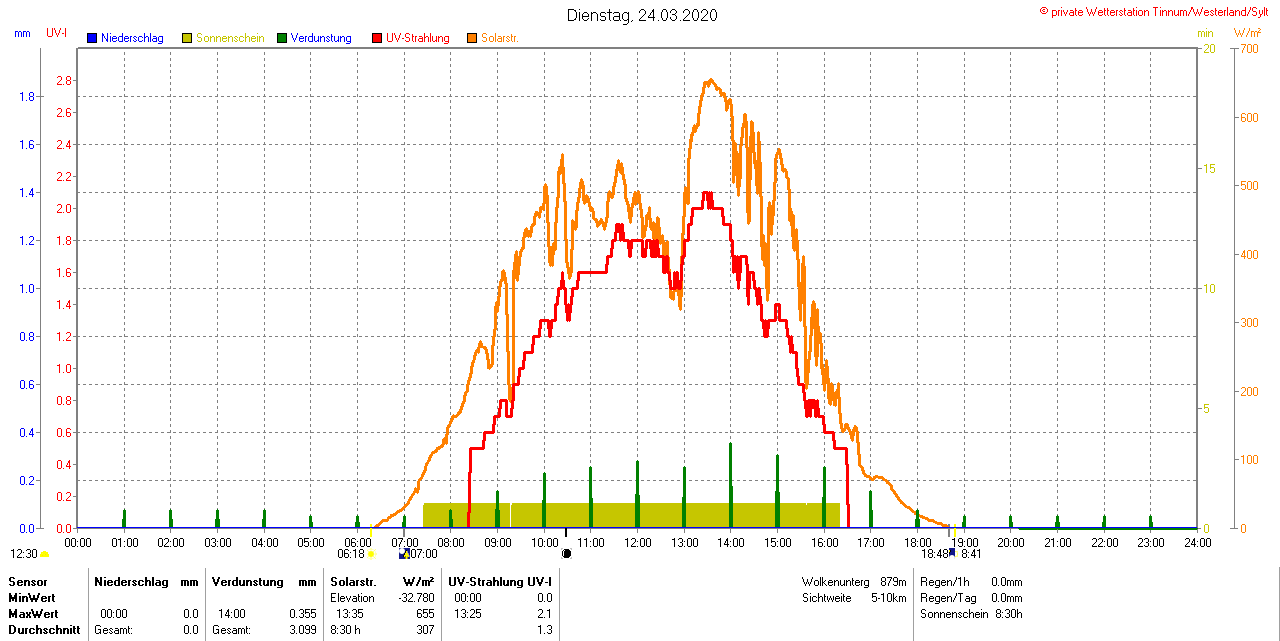Select the Verdunstung legend label
The height and width of the screenshot is (641, 1280).
pyautogui.click(x=322, y=38)
